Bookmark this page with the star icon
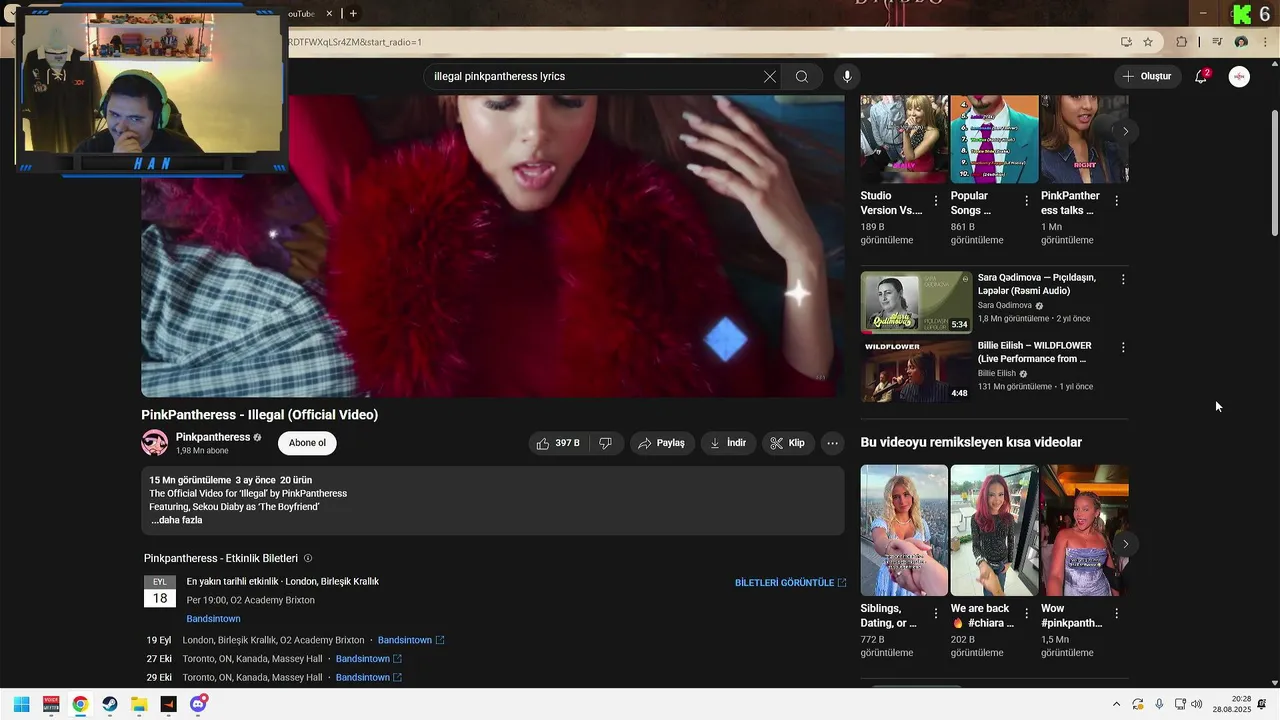Screen dimensions: 1280x720 click(1148, 42)
